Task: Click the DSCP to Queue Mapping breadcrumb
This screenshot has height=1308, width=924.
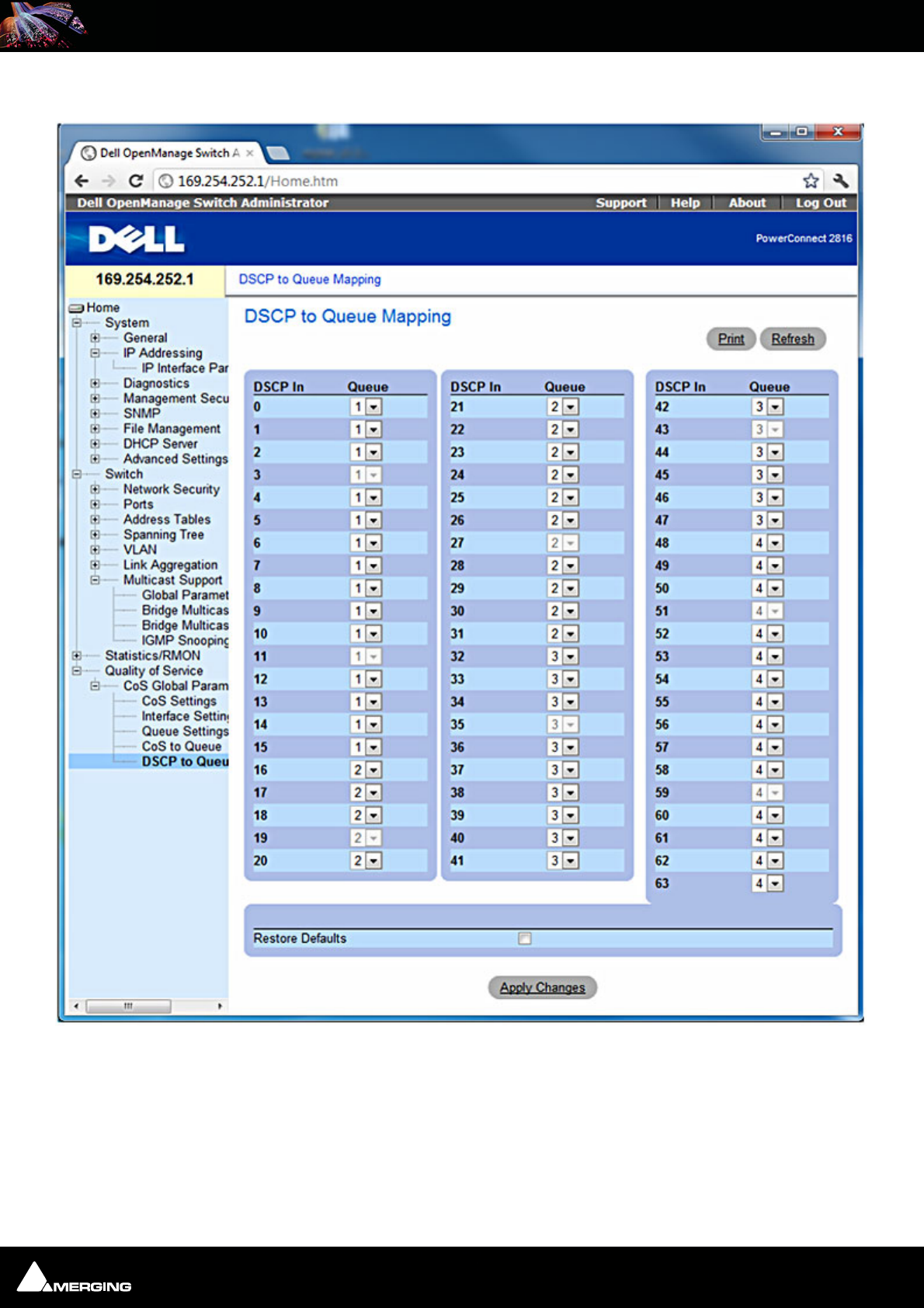Action: [310, 280]
